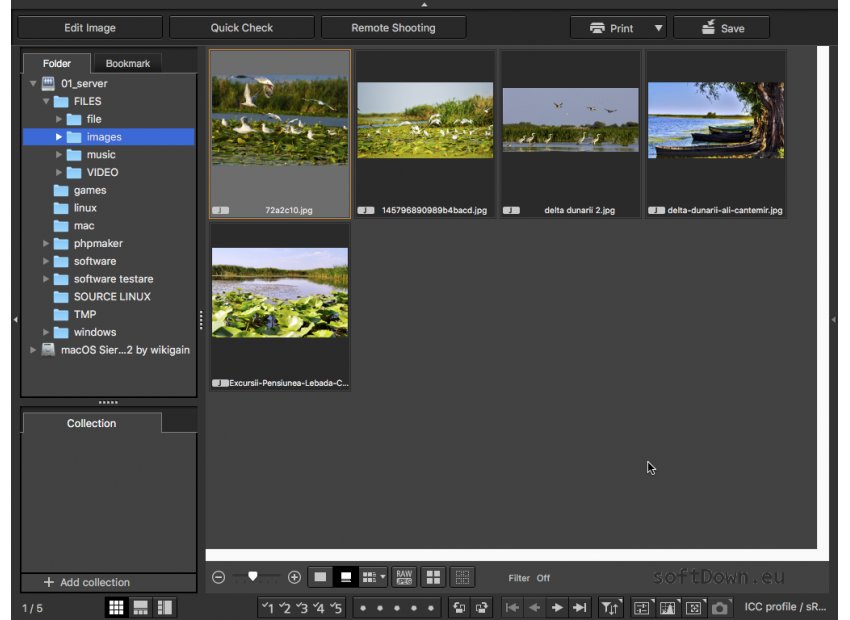The image size is (850, 620).
Task: Expand the phpmaker folder triangle
Action: pos(46,243)
